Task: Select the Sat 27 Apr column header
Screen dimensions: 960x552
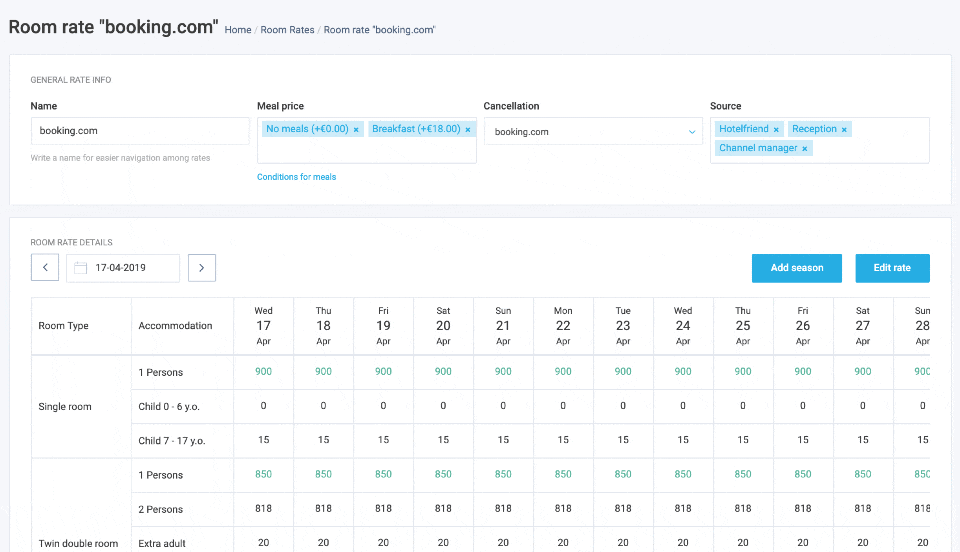Action: 863,326
